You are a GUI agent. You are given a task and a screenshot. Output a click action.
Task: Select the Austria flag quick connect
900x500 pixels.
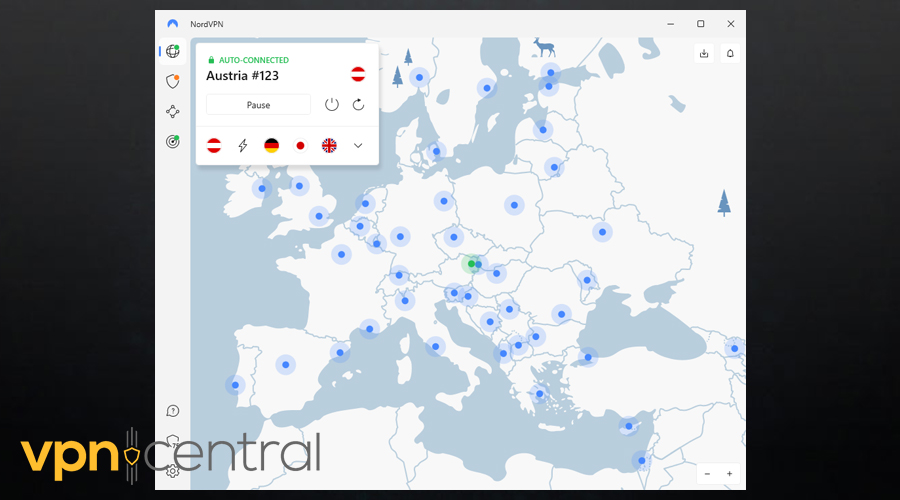point(214,146)
